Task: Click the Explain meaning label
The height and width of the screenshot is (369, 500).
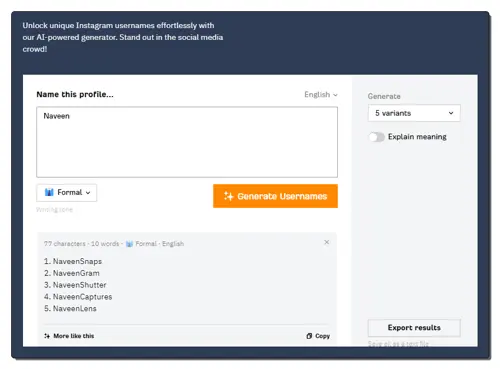Action: (x=417, y=137)
